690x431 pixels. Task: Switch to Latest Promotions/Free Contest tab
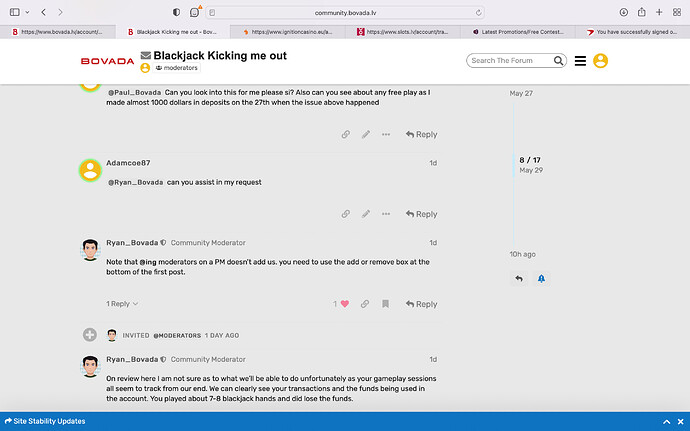tap(518, 32)
